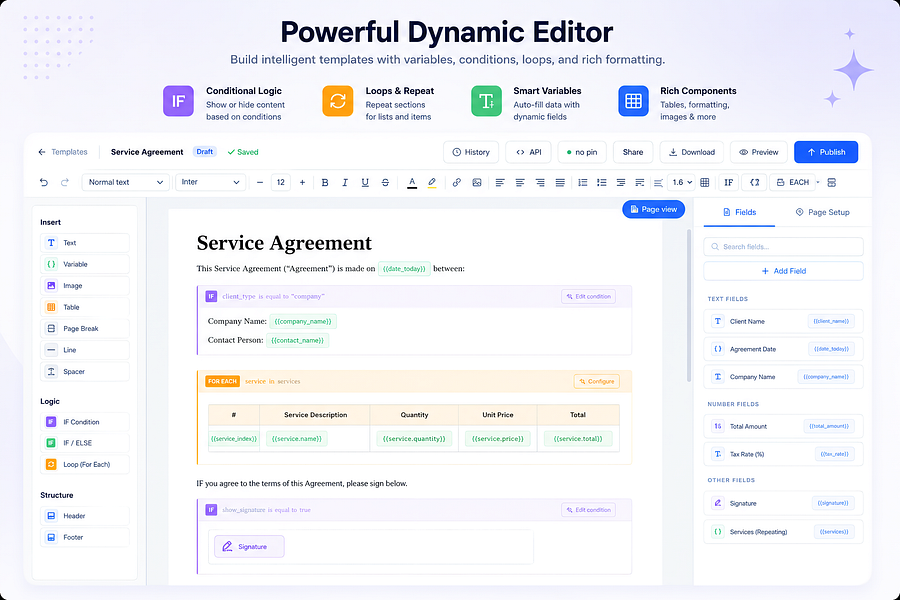The width and height of the screenshot is (900, 600).
Task: Insert a Spacer element
Action: 85,371
